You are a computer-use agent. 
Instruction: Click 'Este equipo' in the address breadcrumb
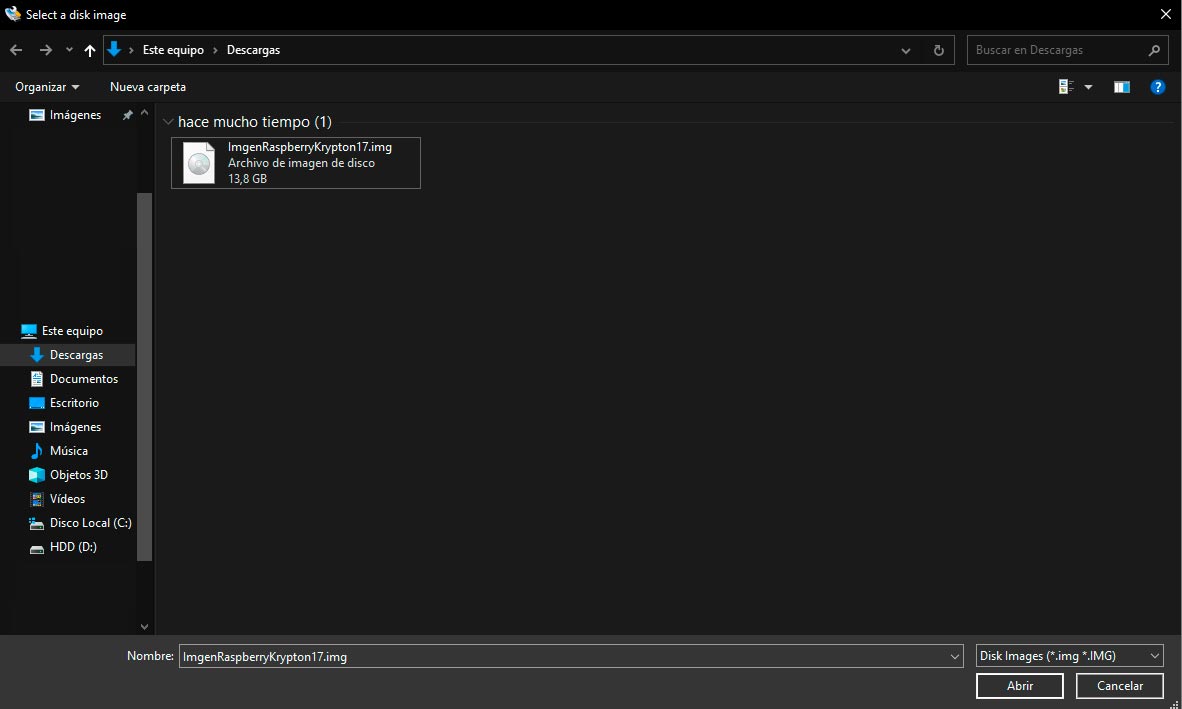point(173,50)
